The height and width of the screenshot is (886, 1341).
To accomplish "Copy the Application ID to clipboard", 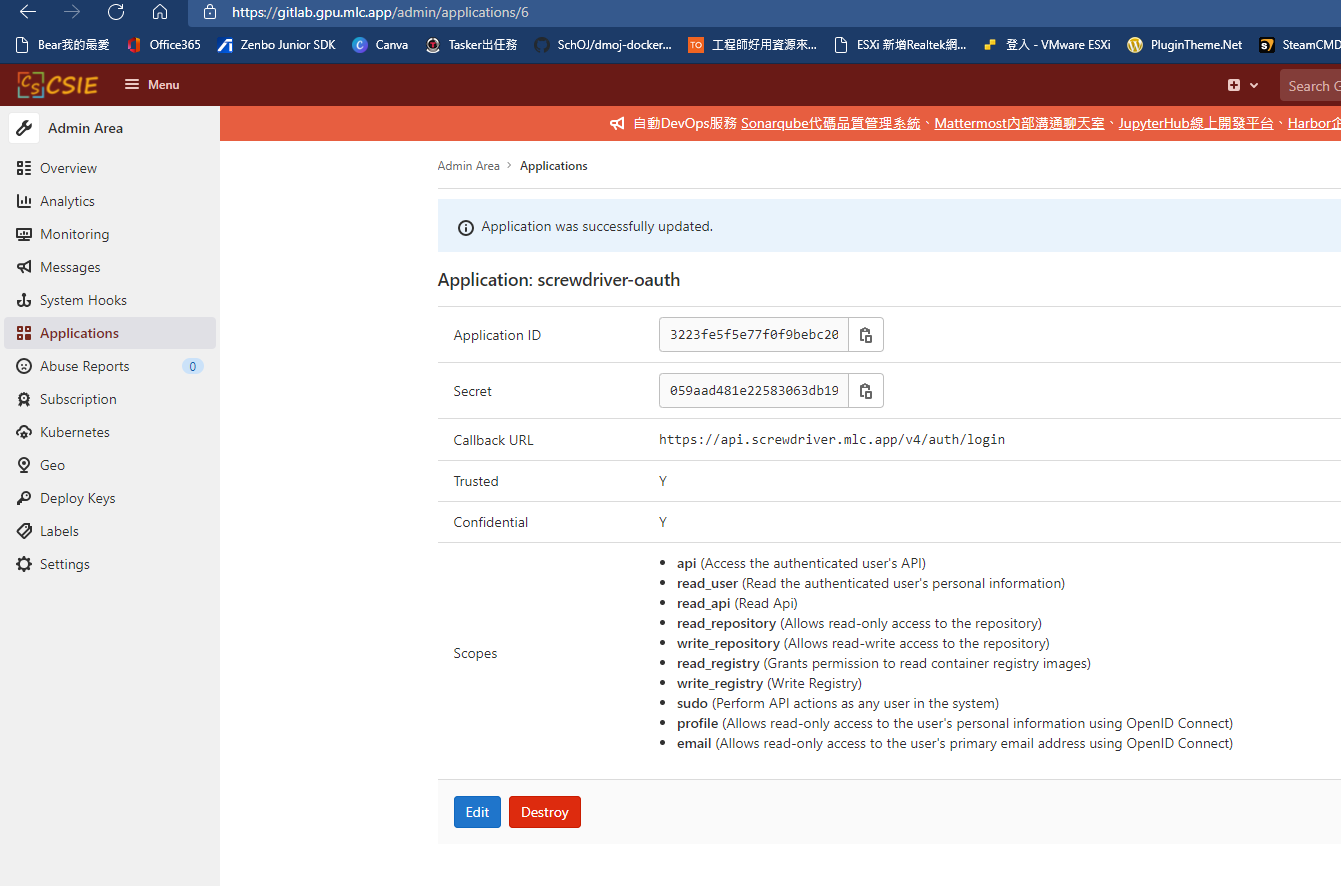I will coord(866,334).
